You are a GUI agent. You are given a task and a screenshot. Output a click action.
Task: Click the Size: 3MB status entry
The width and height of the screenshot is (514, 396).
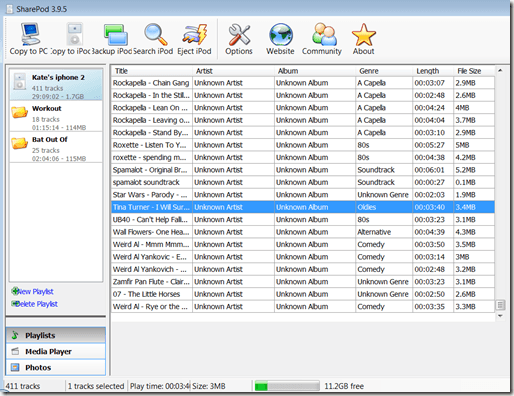point(209,386)
